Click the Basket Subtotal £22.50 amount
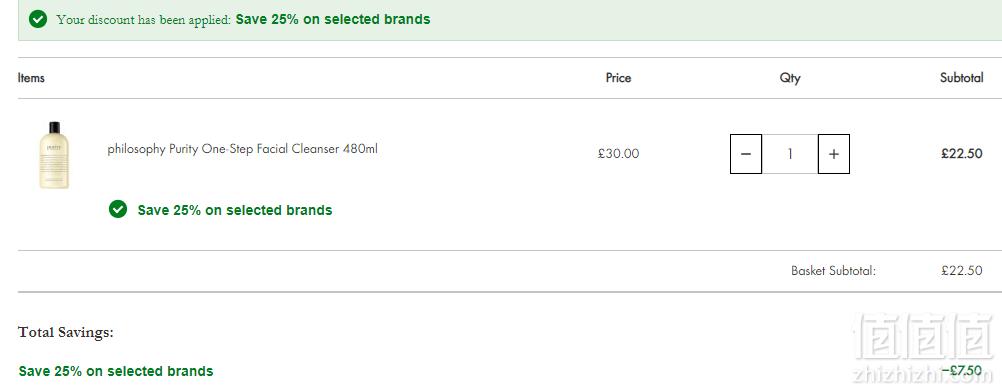 pyautogui.click(x=961, y=270)
